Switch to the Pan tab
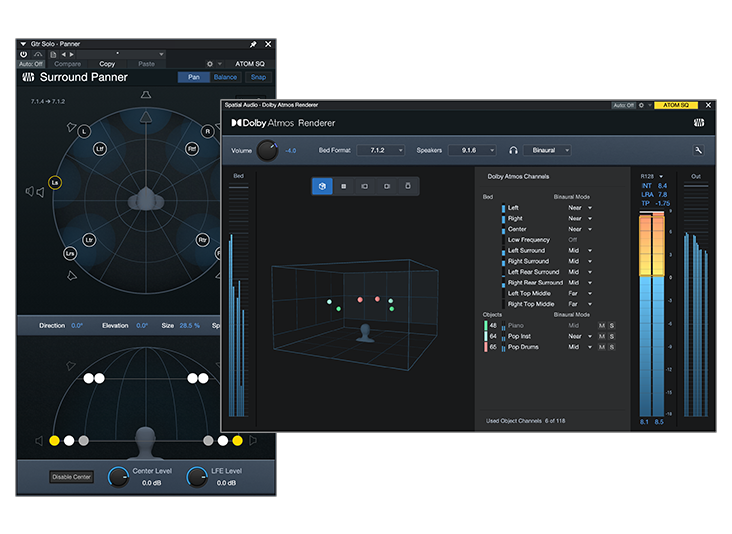The image size is (732, 534). [194, 77]
